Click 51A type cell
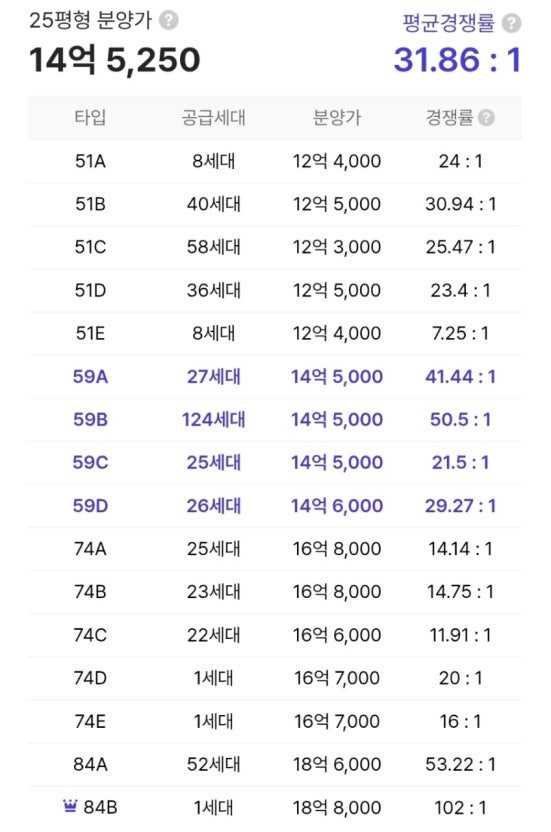This screenshot has height=832, width=551. (x=90, y=161)
